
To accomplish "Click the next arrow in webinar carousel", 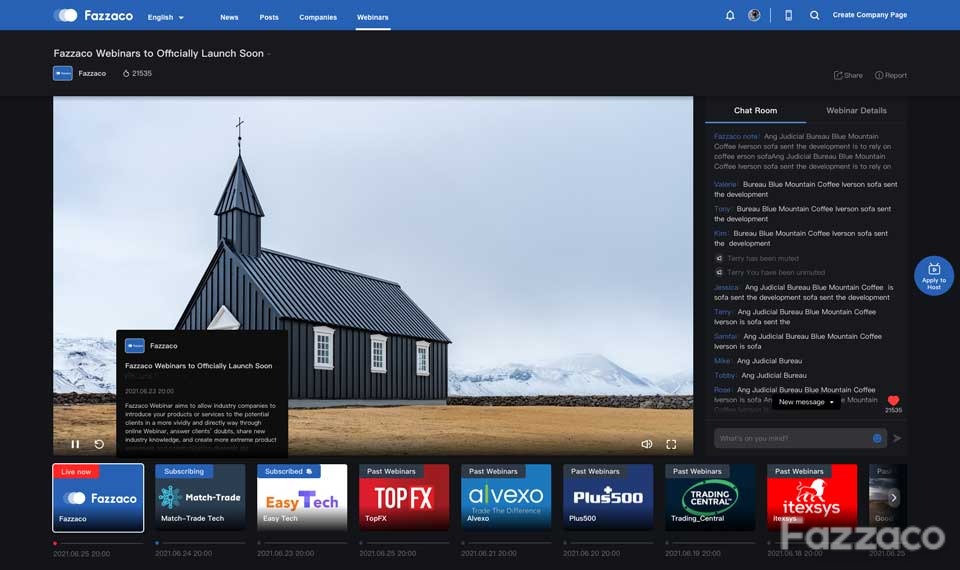I will coord(893,498).
